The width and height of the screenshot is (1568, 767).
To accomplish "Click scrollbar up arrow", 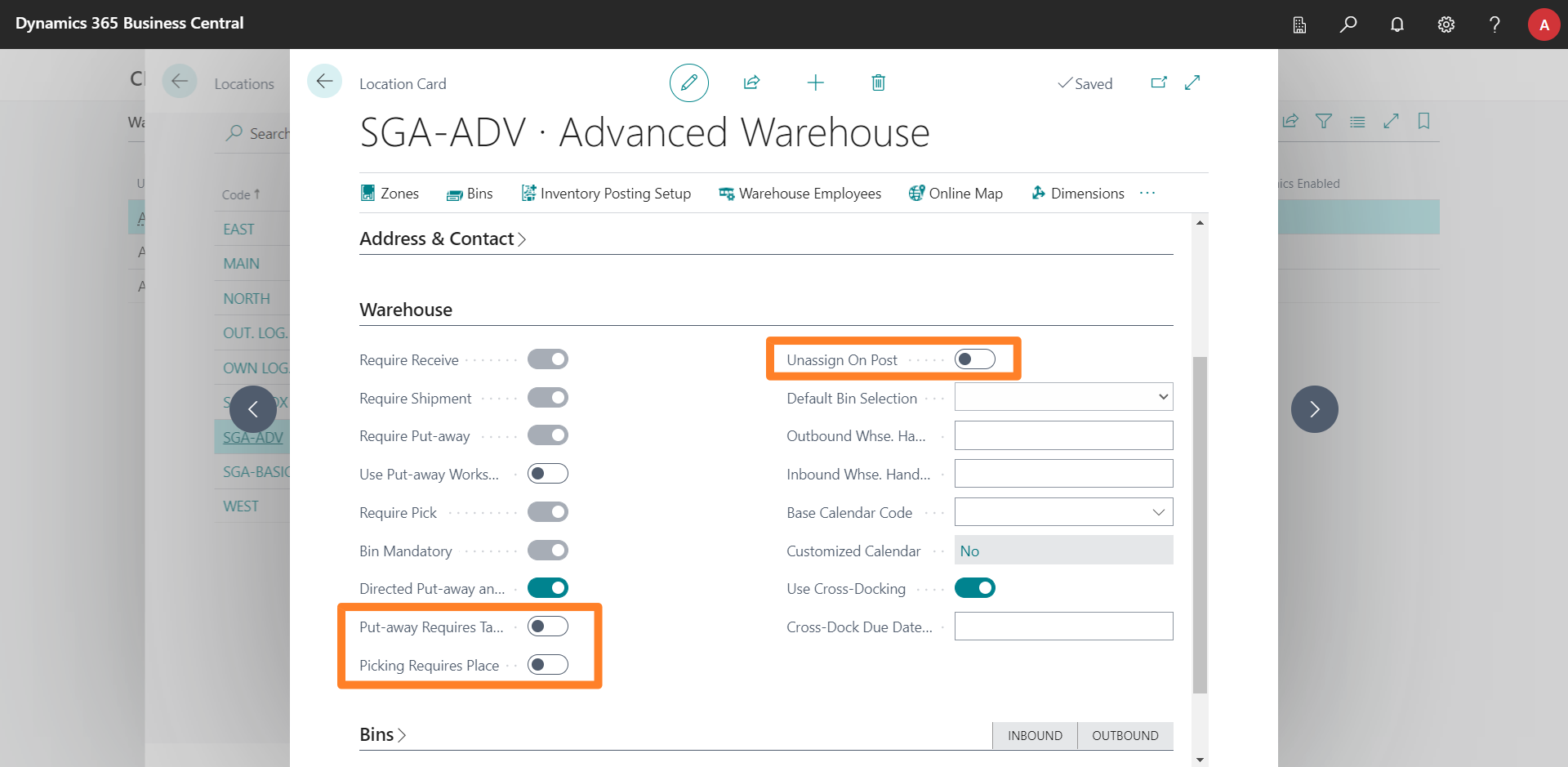I will tap(1200, 222).
